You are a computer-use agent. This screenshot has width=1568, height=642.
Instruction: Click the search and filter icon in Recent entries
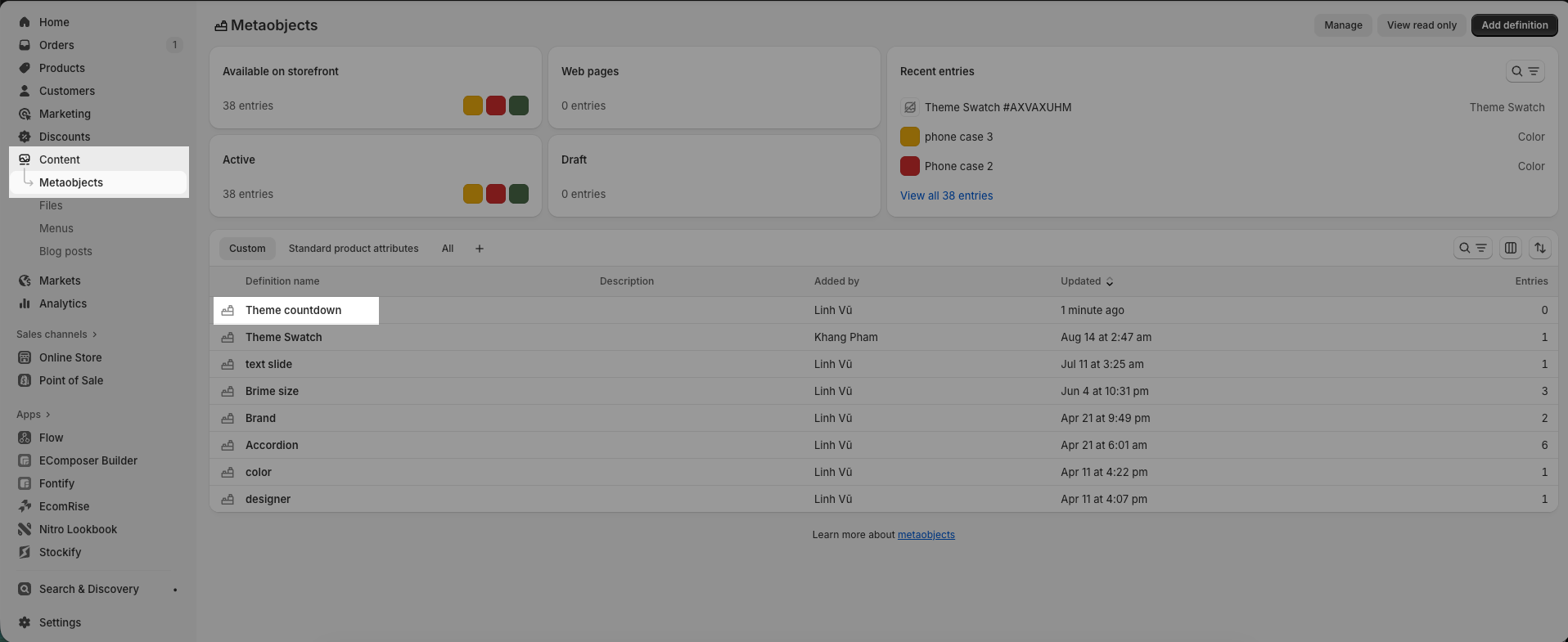pos(1525,71)
